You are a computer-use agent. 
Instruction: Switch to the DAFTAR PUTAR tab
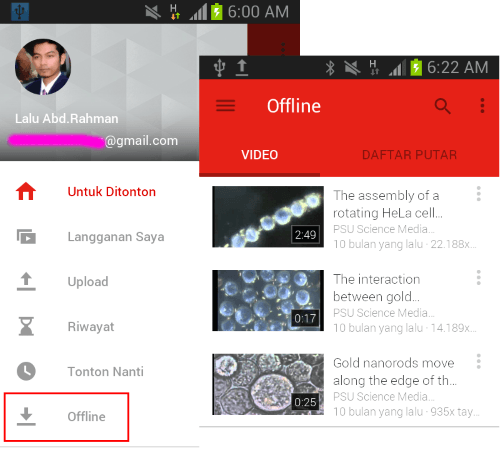409,155
